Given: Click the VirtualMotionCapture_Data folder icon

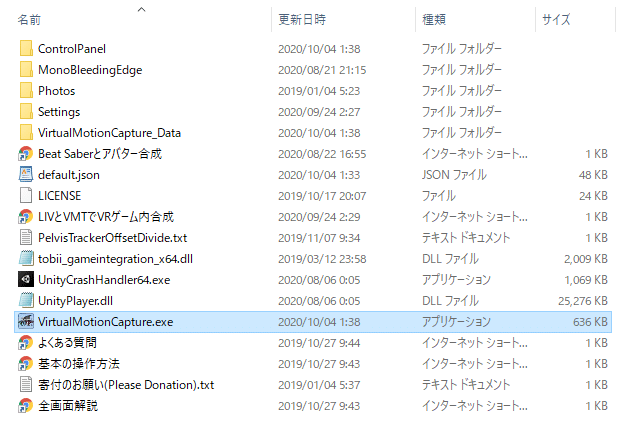Looking at the screenshot, I should (x=26, y=133).
